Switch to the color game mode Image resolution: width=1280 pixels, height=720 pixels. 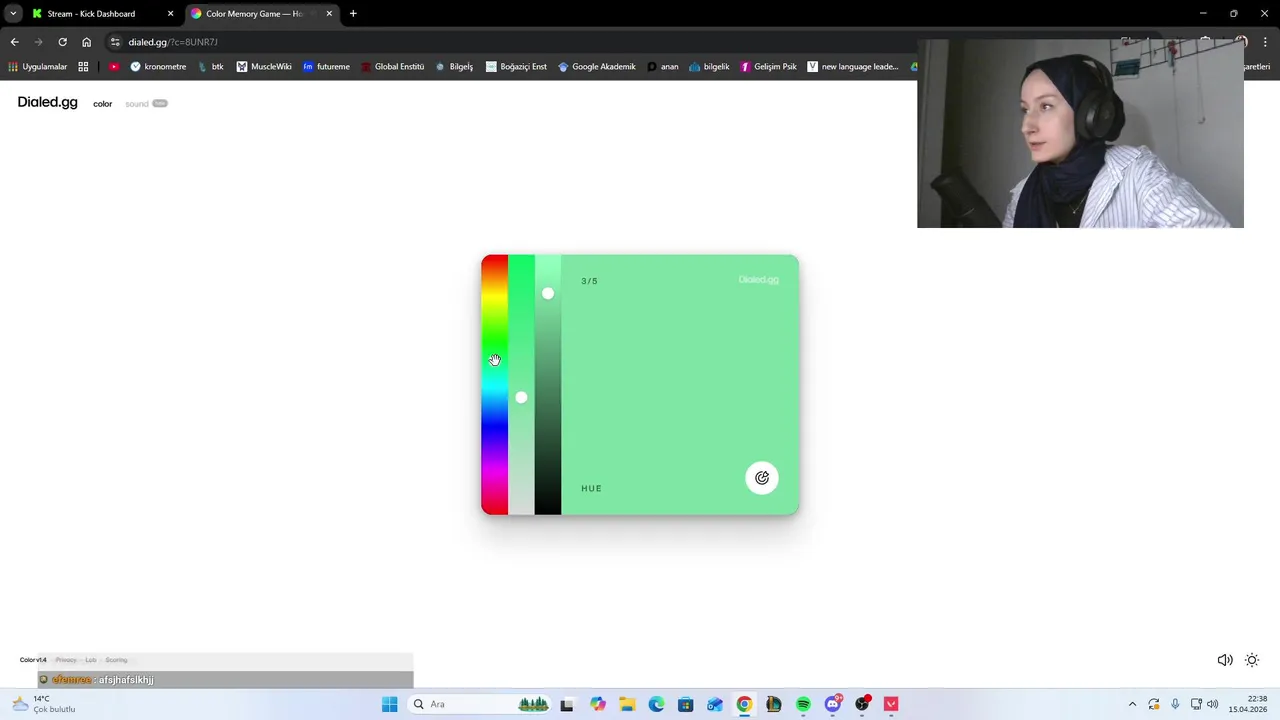[x=102, y=104]
